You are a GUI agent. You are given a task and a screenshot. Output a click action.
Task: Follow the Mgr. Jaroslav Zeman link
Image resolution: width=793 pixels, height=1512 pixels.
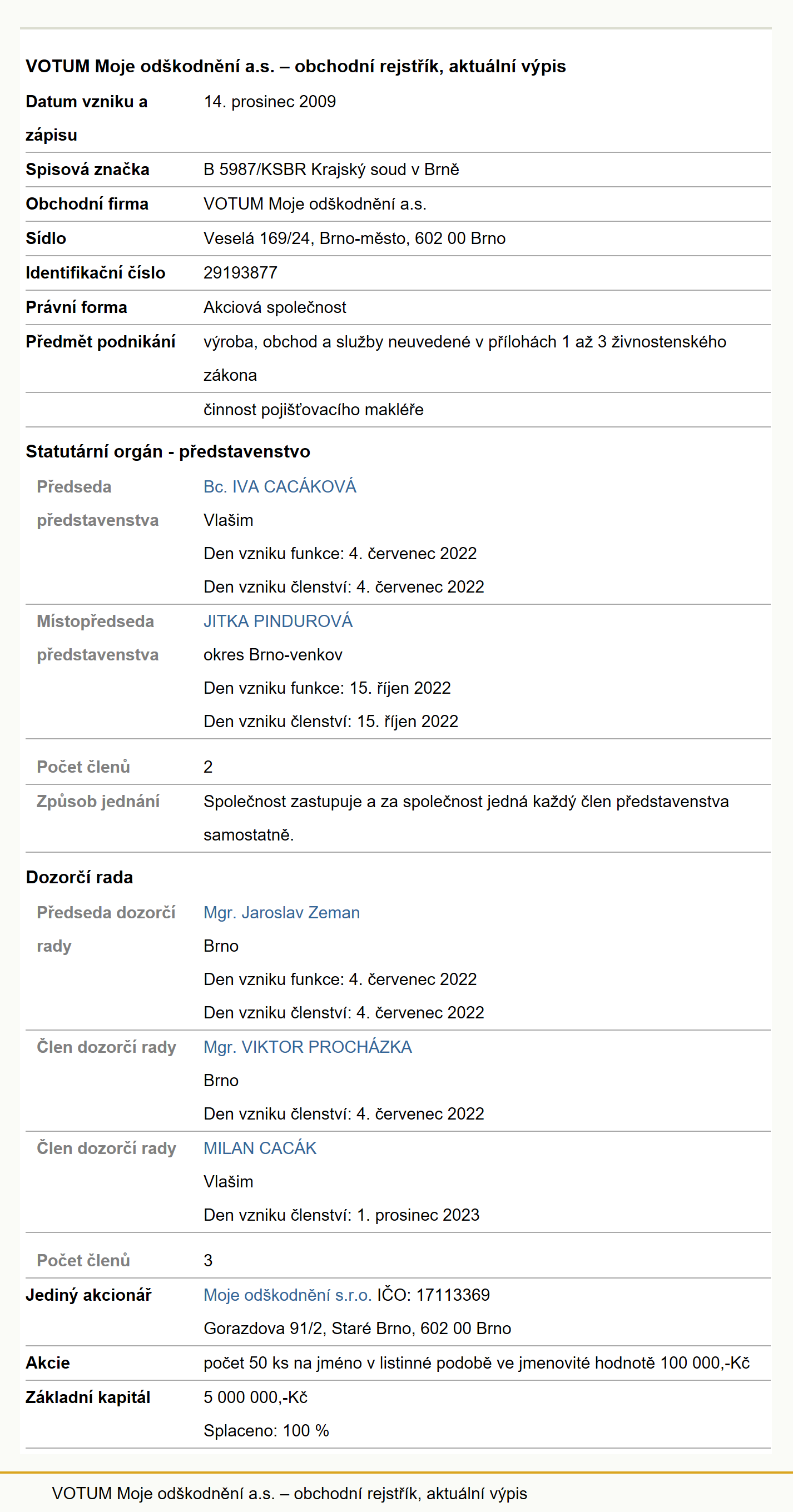click(281, 913)
